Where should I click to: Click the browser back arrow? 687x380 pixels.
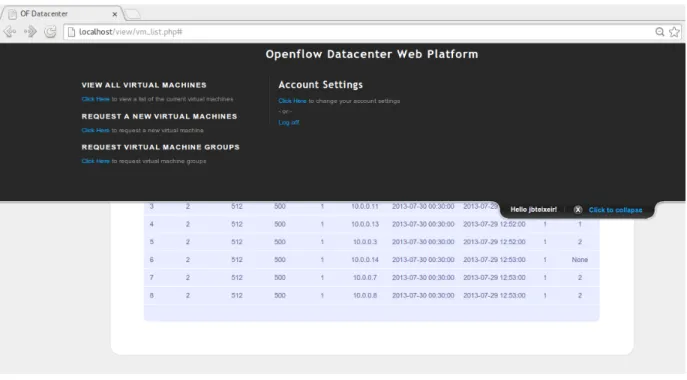click(x=10, y=32)
